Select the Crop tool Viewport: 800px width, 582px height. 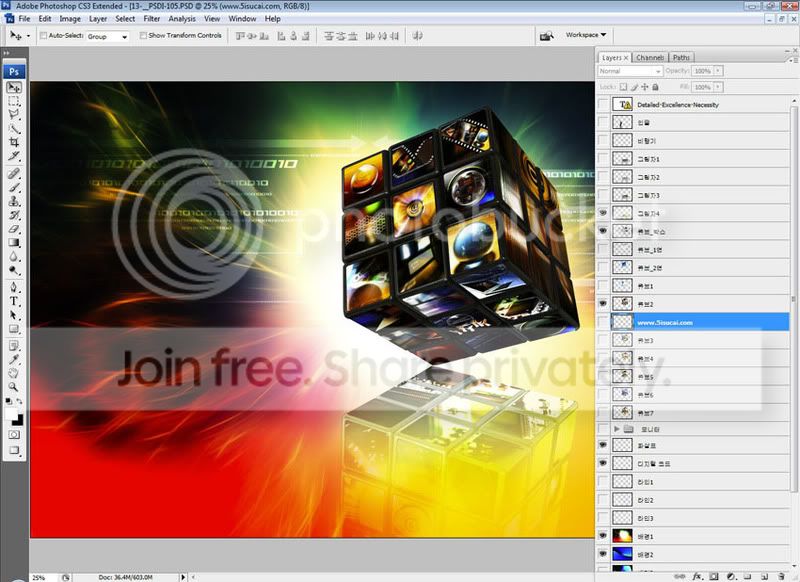pos(14,142)
